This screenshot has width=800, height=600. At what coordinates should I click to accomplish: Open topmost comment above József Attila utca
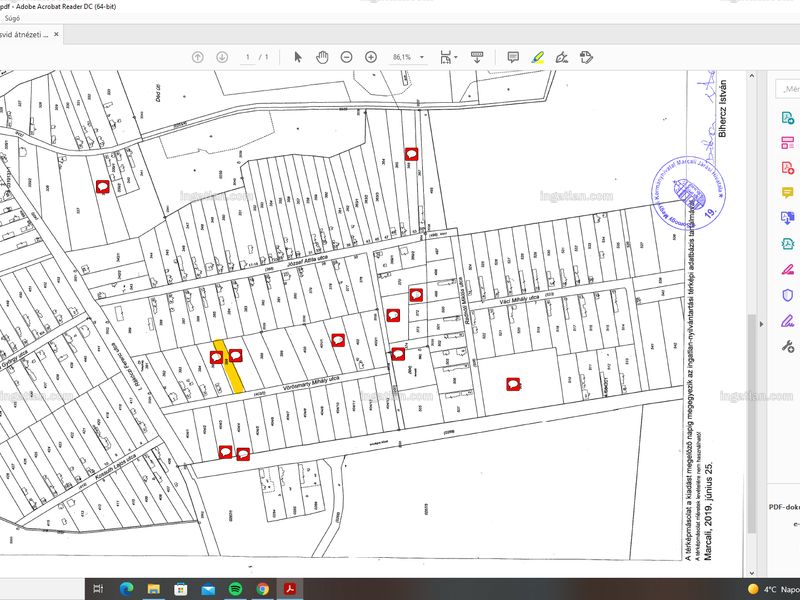coord(412,154)
